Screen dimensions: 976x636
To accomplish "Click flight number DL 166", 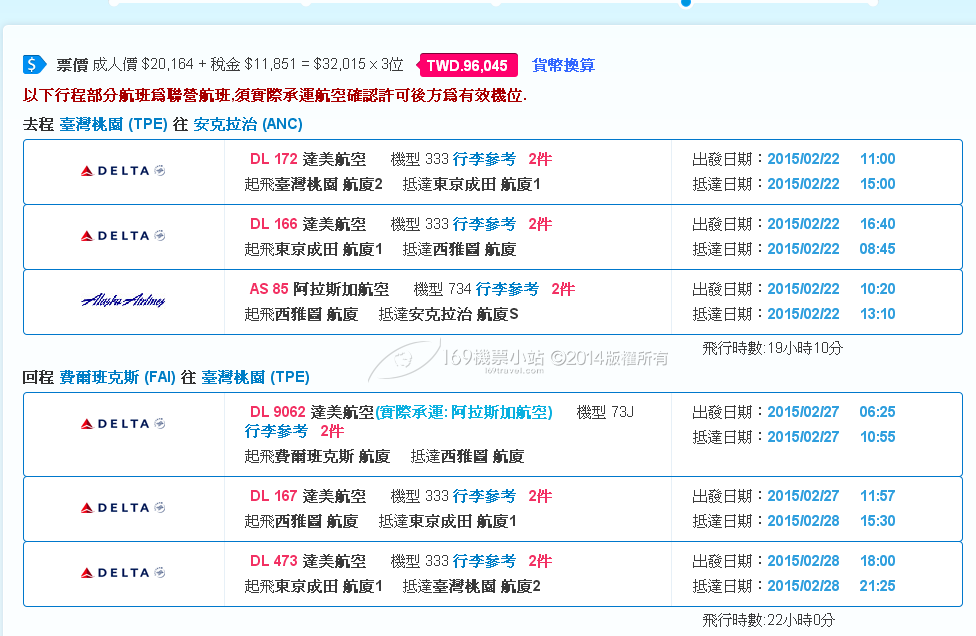I will tap(274, 224).
